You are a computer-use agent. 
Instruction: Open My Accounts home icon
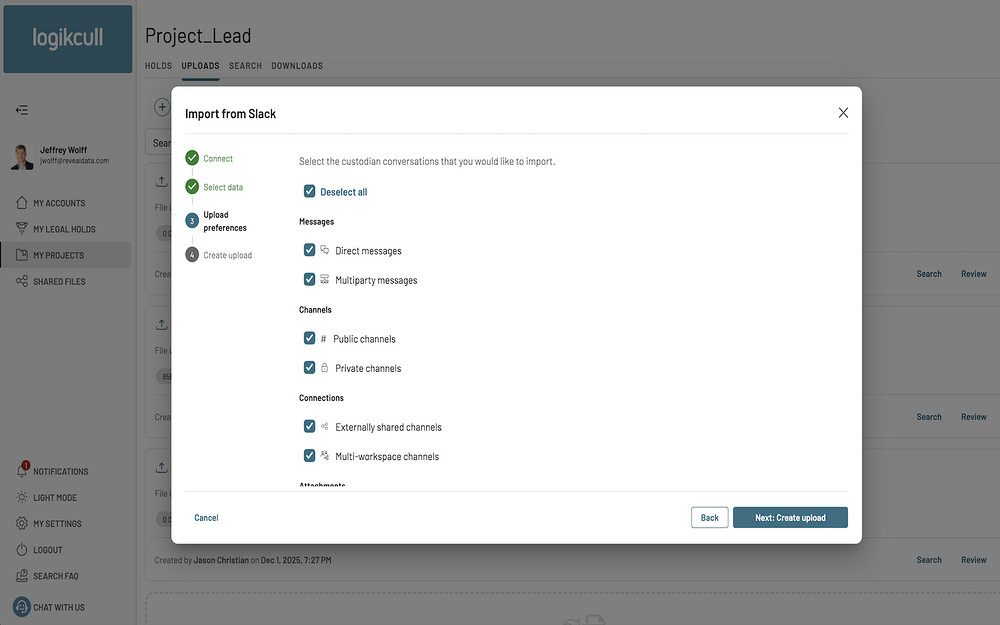pos(22,202)
